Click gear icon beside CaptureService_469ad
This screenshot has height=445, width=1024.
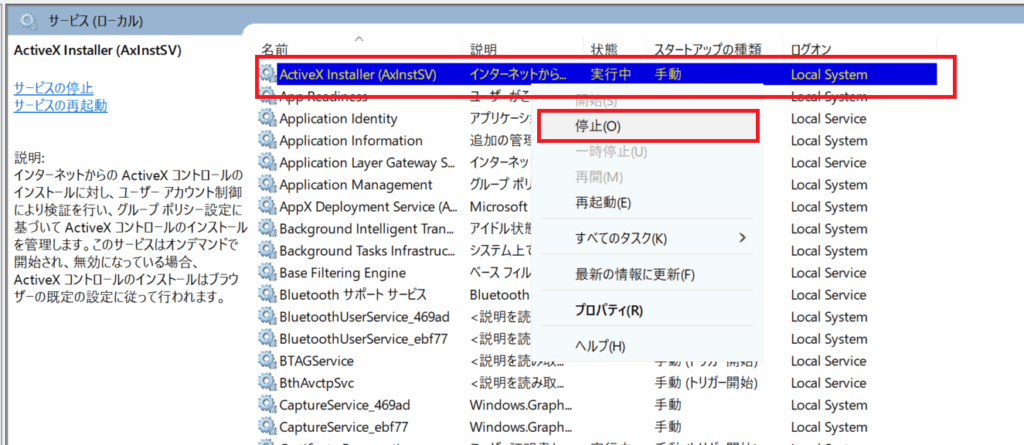267,404
